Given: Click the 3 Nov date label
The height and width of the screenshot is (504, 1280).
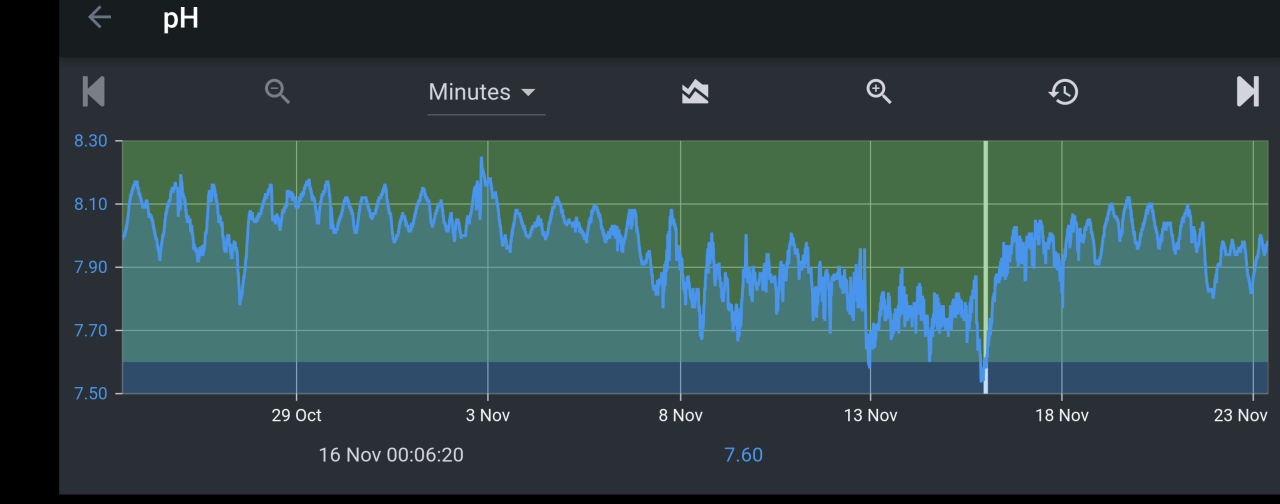Looking at the screenshot, I should point(487,415).
